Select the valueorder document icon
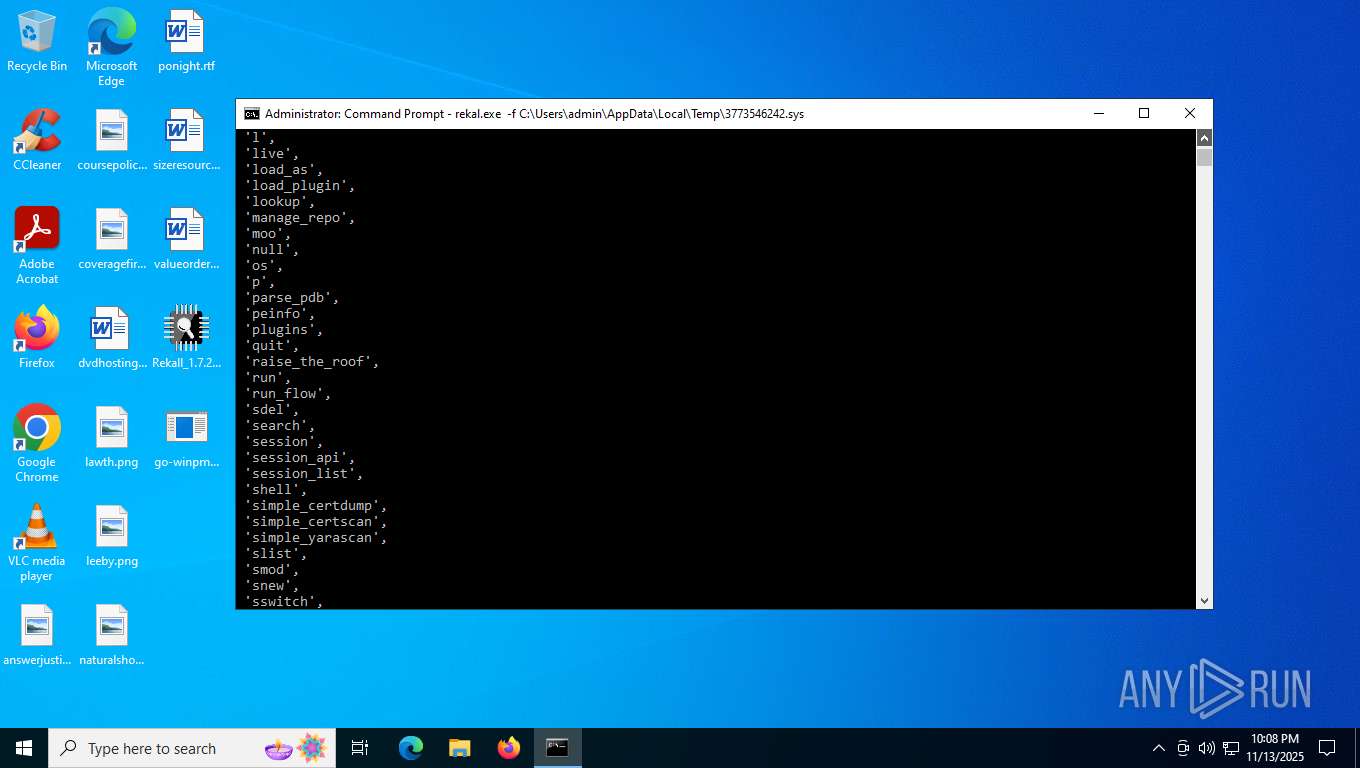Image resolution: width=1360 pixels, height=768 pixels. point(186,239)
